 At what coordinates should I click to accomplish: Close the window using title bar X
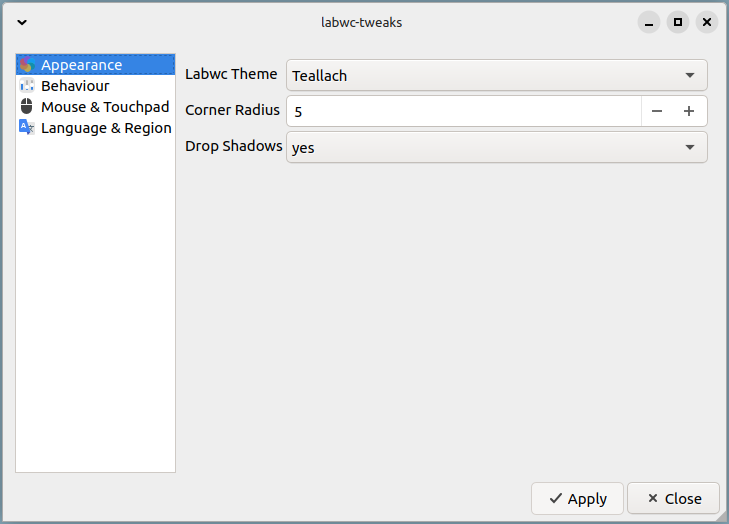click(707, 22)
